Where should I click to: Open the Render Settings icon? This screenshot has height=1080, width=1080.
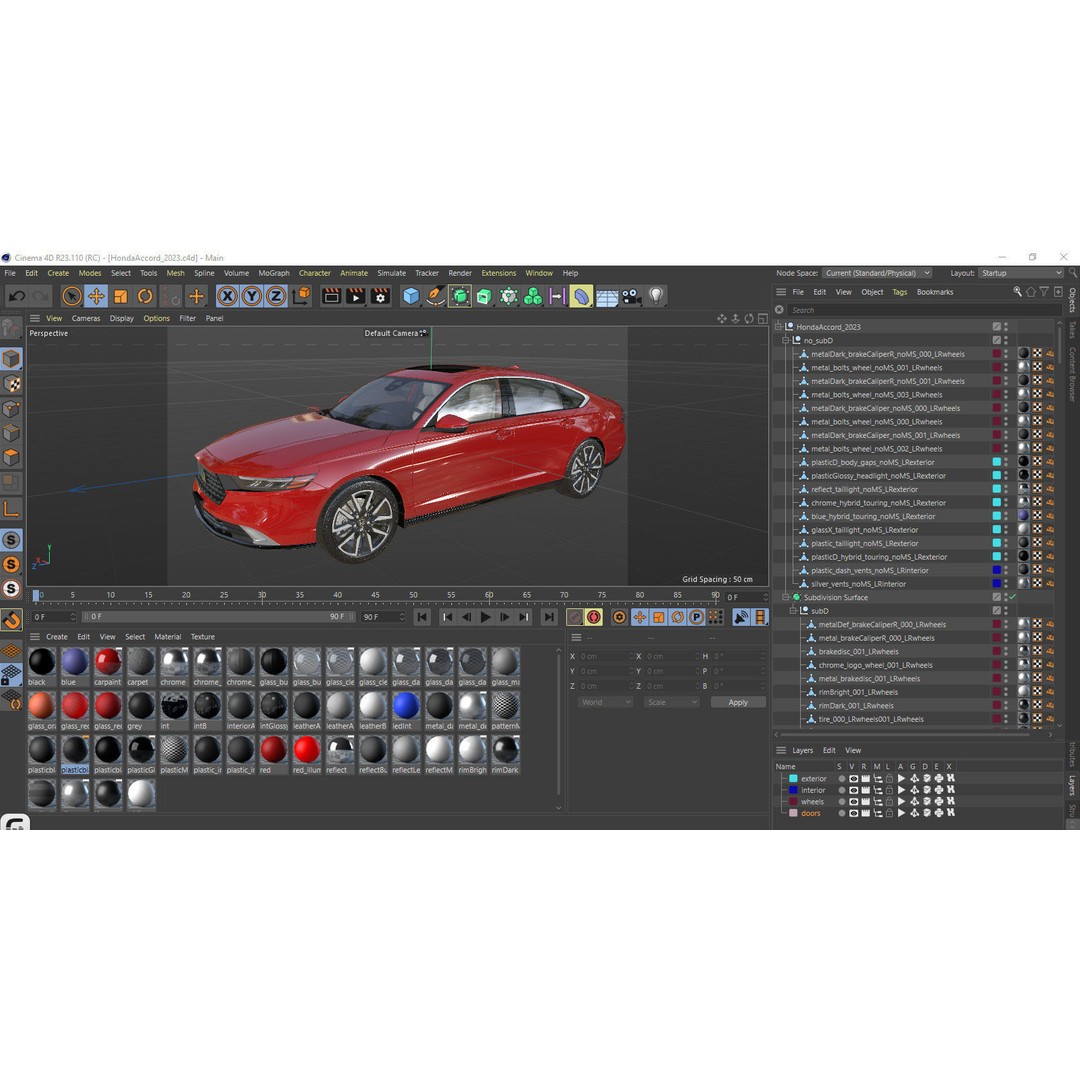tap(381, 296)
